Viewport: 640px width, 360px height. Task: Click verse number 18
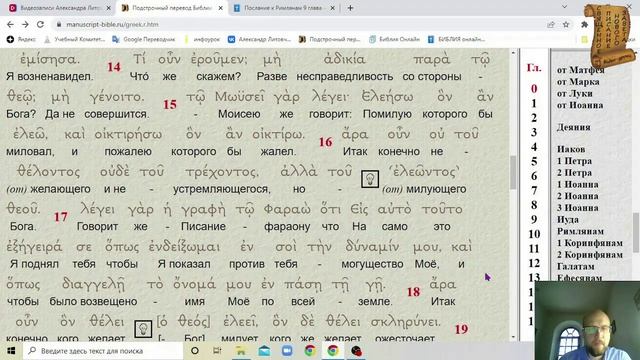(x=413, y=292)
